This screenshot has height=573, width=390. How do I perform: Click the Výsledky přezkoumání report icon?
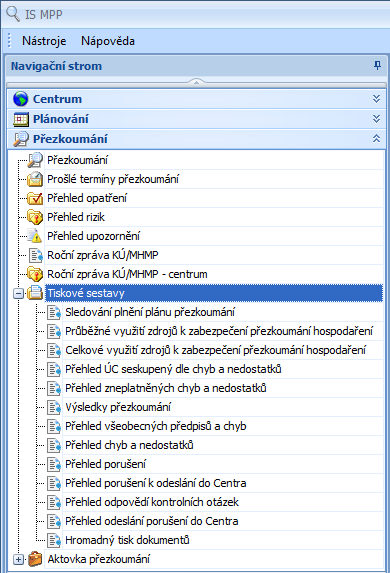[54, 407]
